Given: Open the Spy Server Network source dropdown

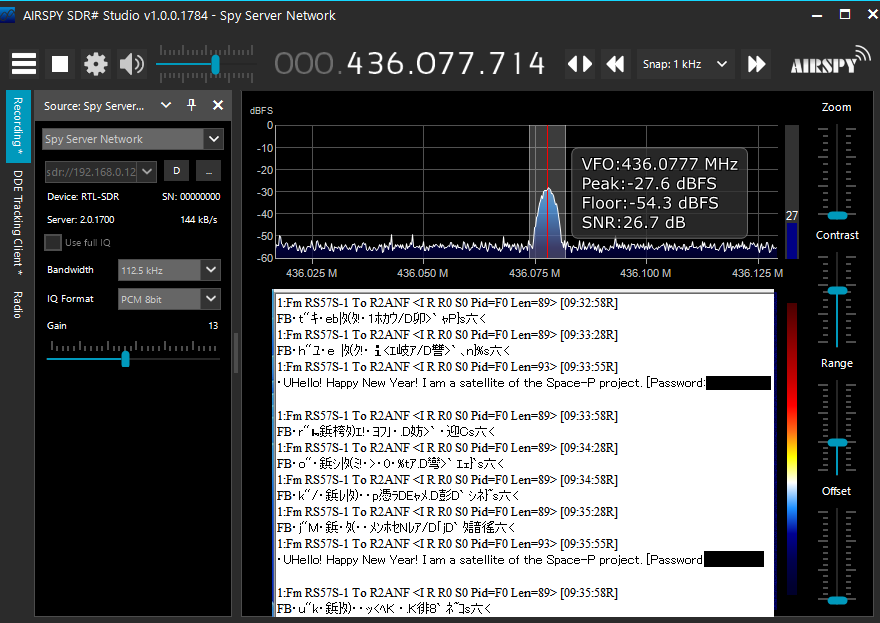Looking at the screenshot, I should click(132, 139).
